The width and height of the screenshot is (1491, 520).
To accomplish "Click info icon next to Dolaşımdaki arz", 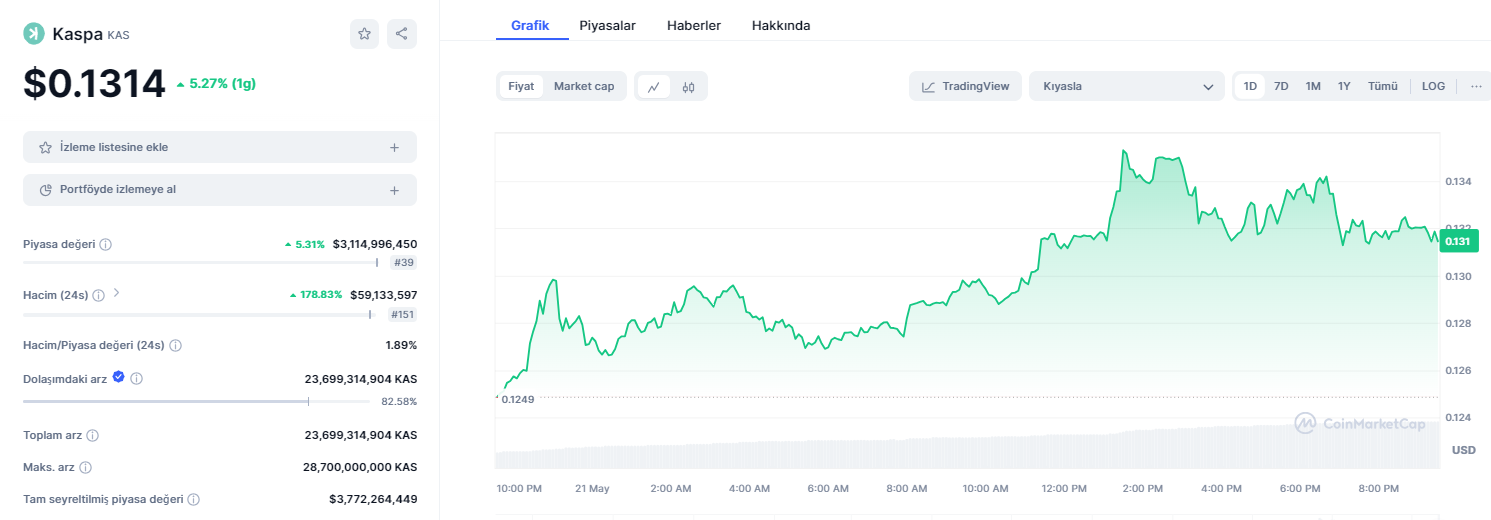I will [137, 379].
